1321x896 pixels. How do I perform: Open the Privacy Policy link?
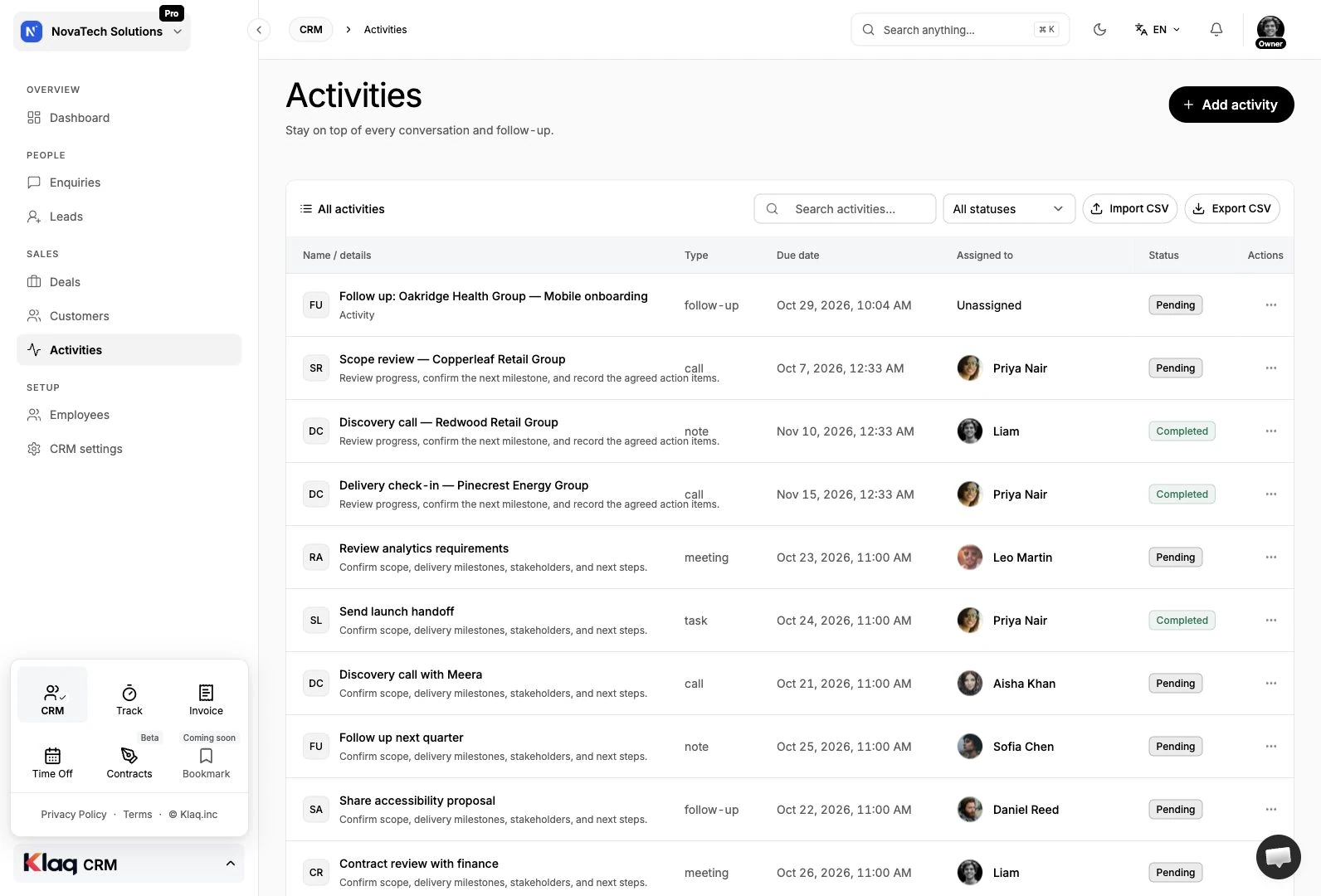tap(74, 815)
